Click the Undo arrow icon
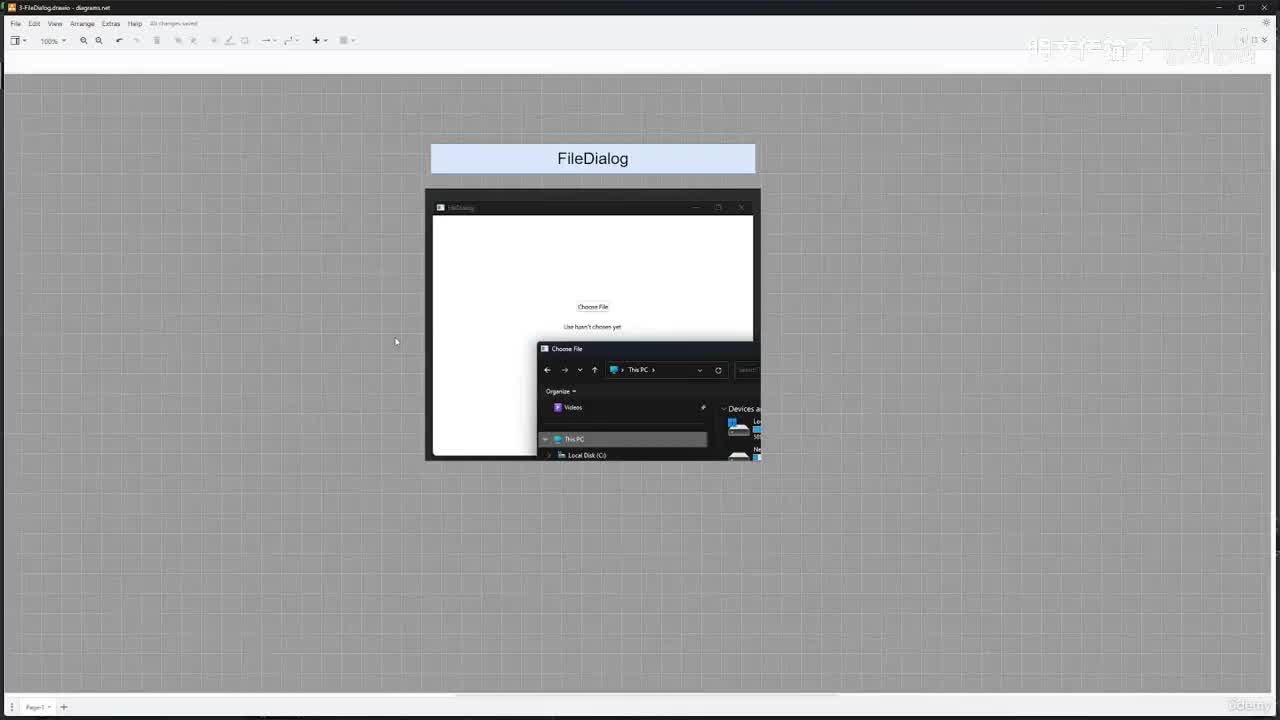Screen dimensions: 1280x720 119,40
